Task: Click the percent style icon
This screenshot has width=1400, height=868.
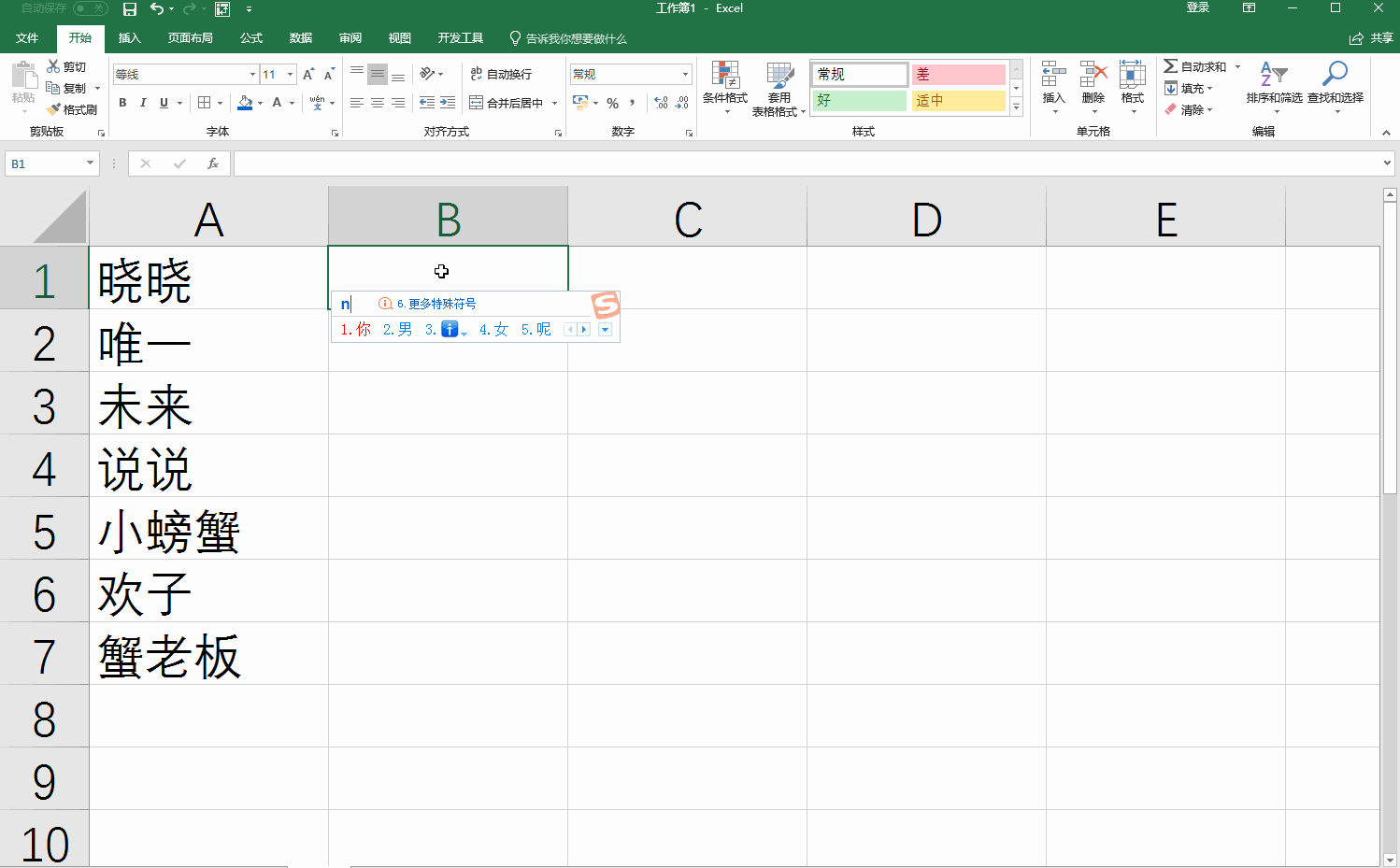Action: (613, 103)
